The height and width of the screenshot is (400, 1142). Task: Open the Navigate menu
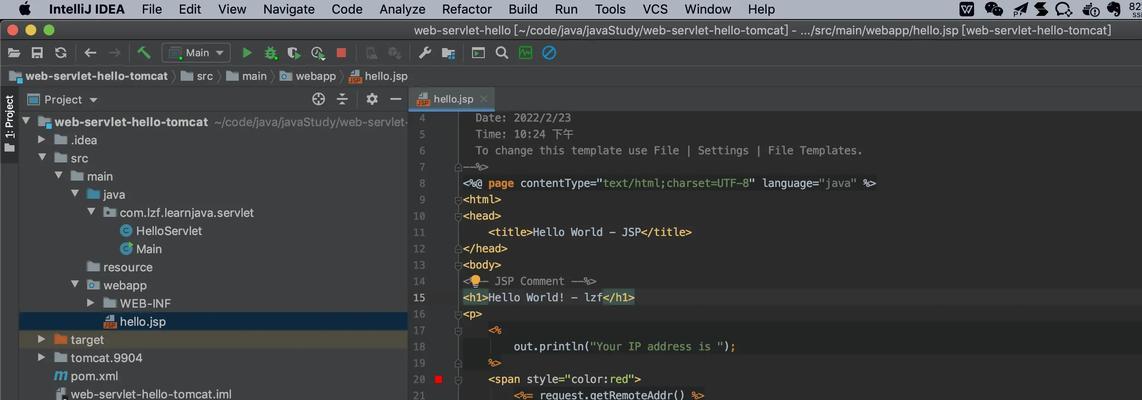coord(288,9)
